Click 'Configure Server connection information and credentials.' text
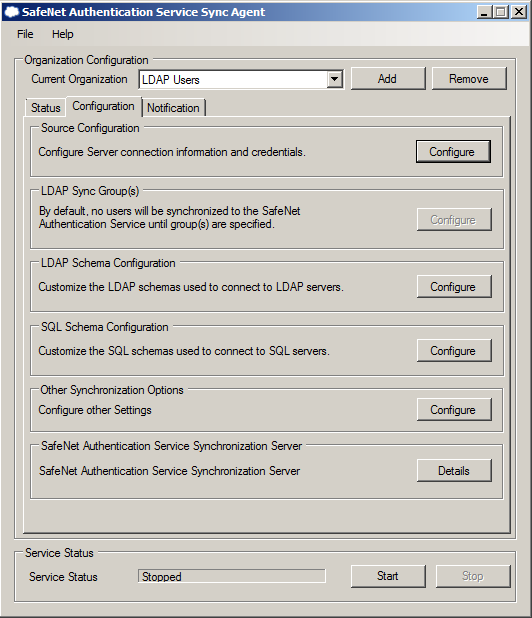532x618 pixels. 172,152
